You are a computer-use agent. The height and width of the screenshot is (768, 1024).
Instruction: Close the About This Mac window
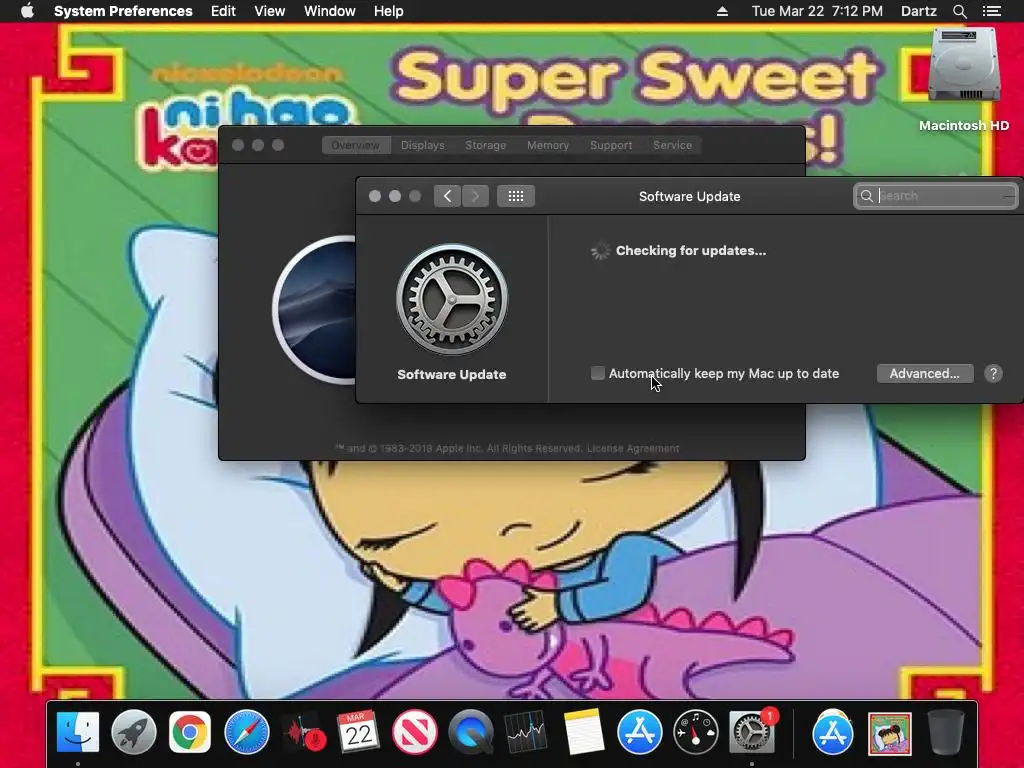click(x=238, y=145)
